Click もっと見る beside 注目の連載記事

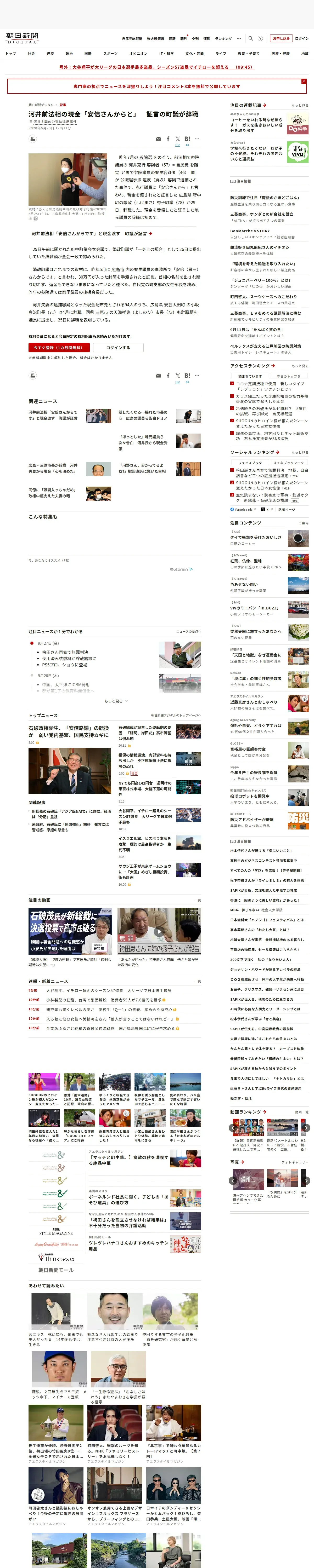(x=300, y=105)
